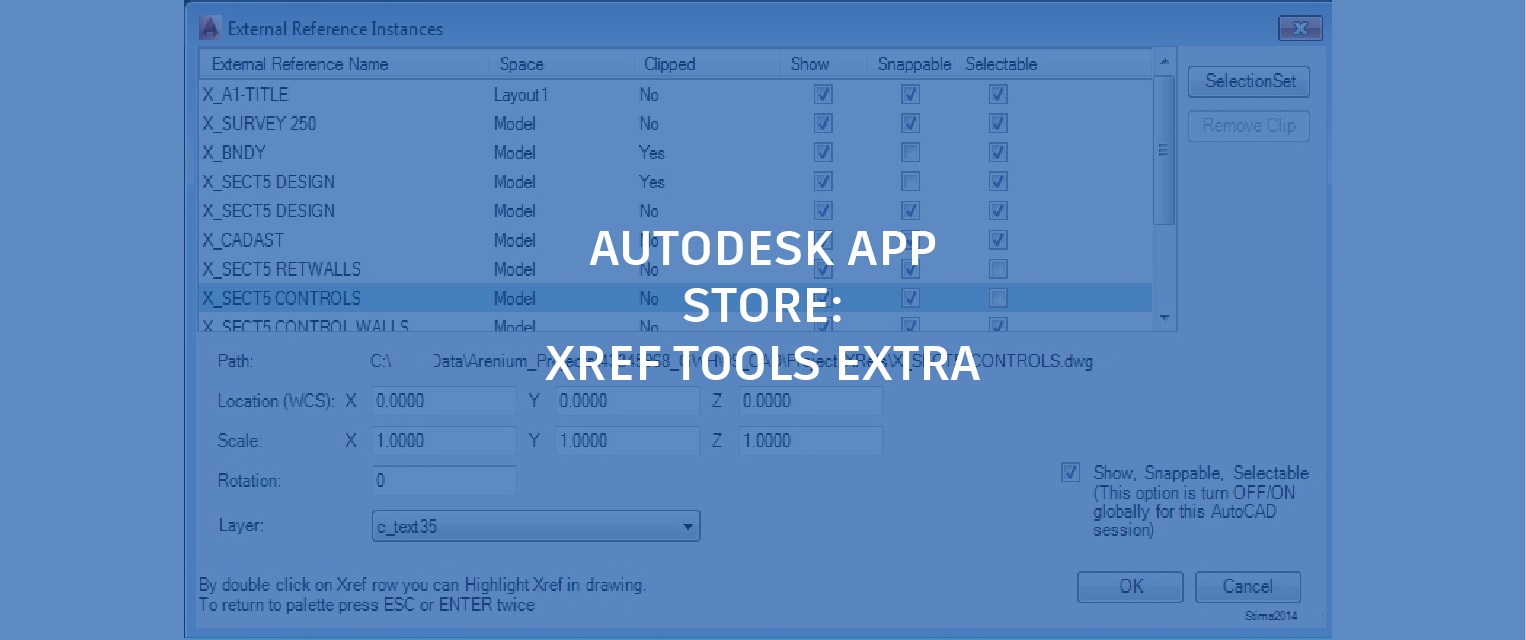
Task: Click the Clipped column header
Action: click(x=706, y=64)
